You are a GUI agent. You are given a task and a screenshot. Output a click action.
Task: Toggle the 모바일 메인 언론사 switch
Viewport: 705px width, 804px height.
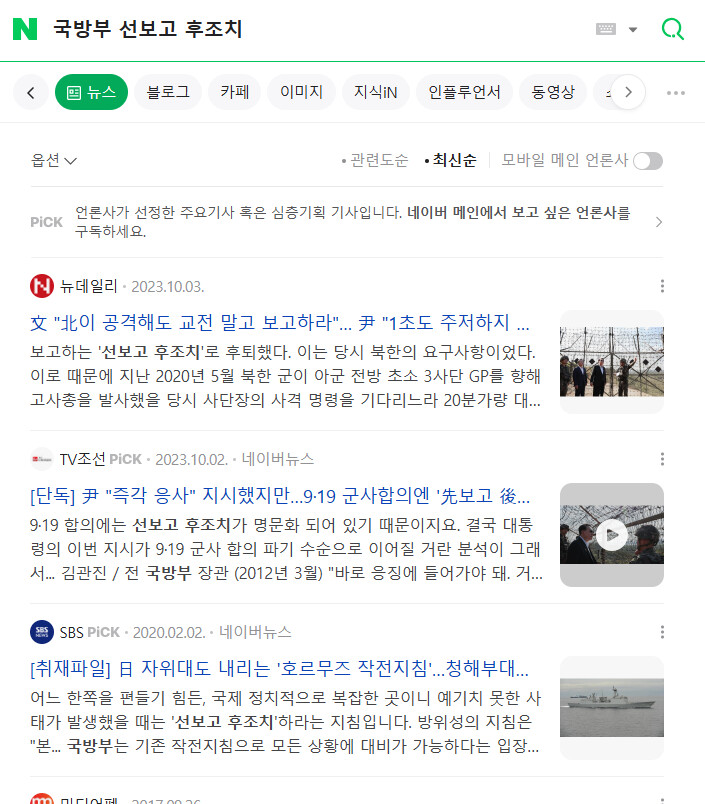648,161
